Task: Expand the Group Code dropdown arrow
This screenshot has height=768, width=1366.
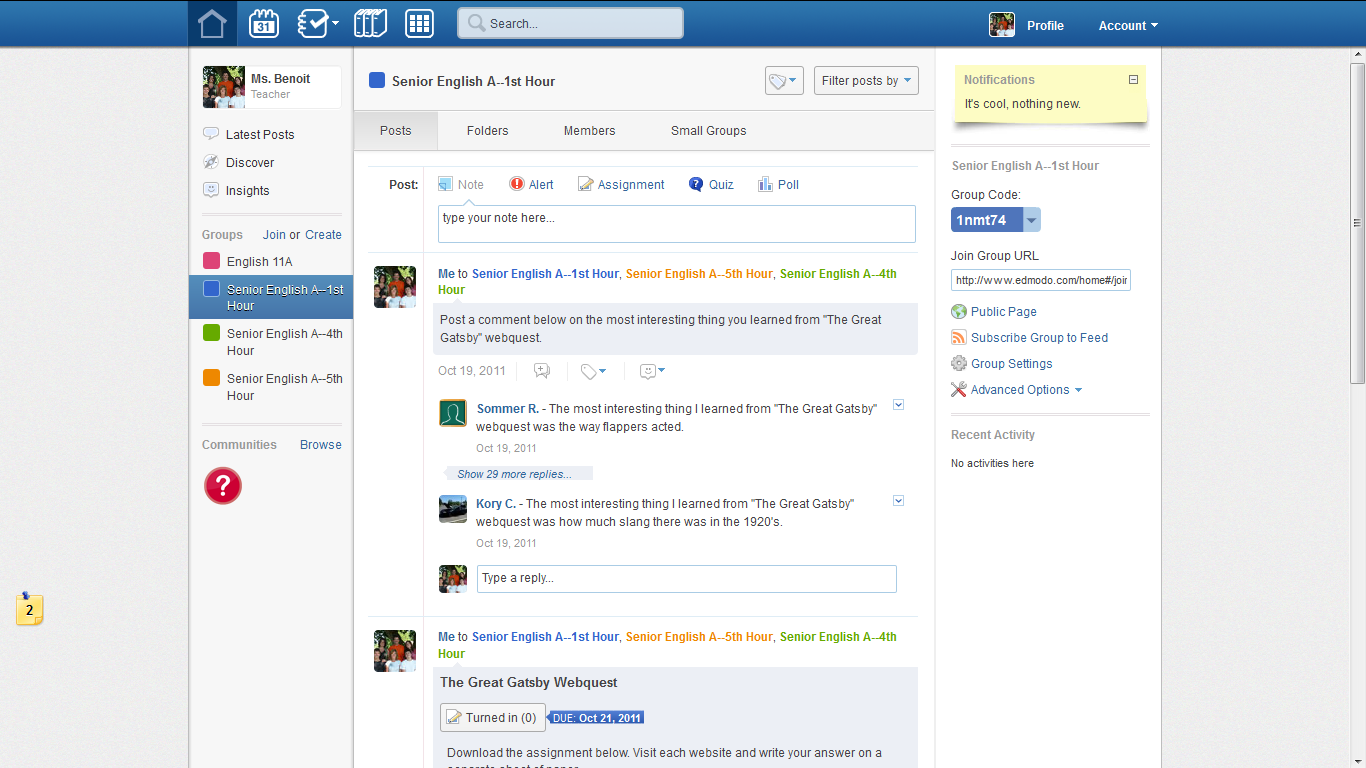Action: coord(1032,220)
